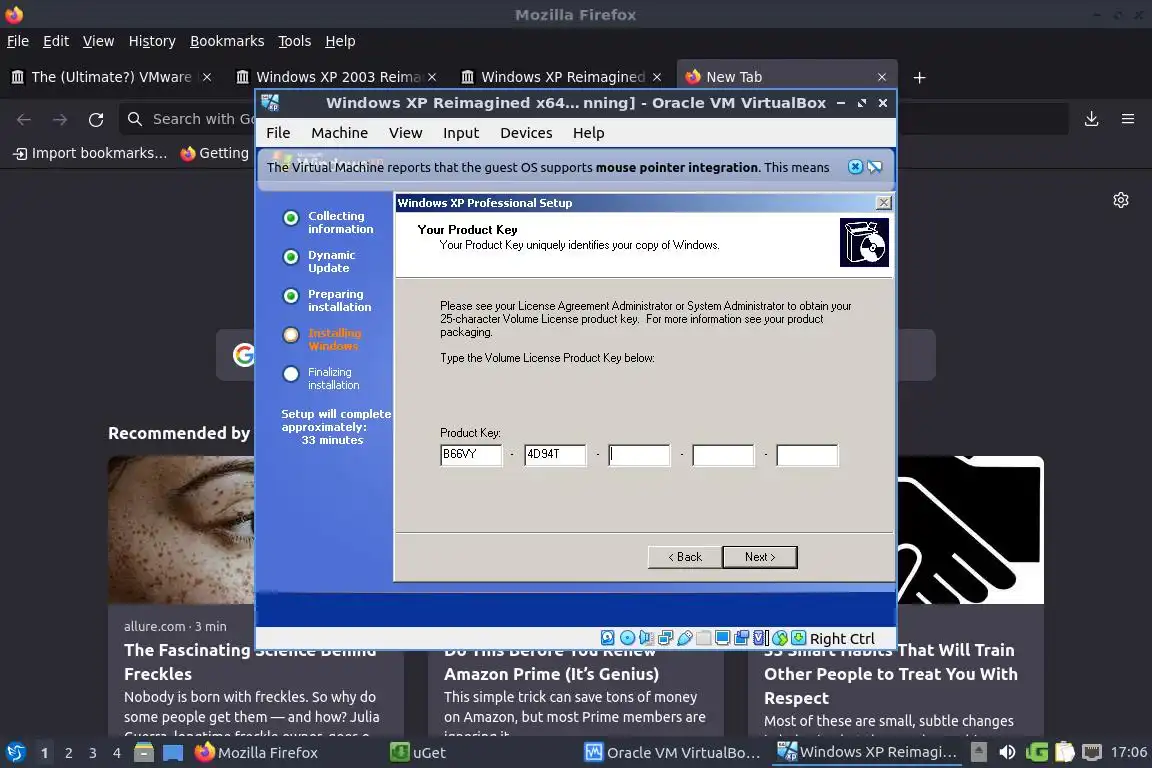Click uGet tray icon in system tray
Image resolution: width=1152 pixels, height=768 pixels.
(1037, 752)
